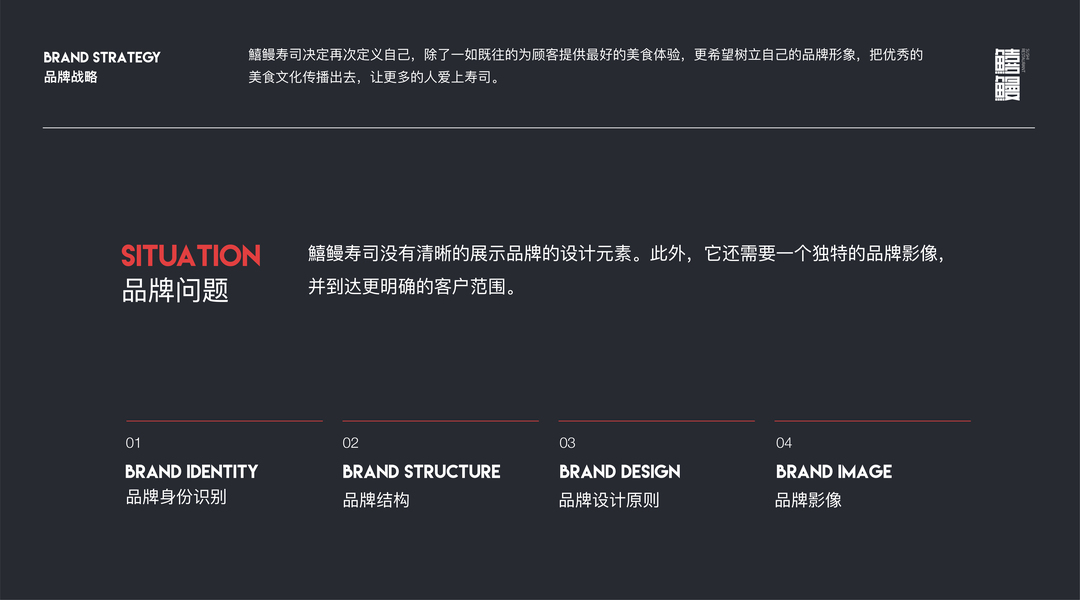Select the BRAND IMAGE heading

(x=833, y=472)
